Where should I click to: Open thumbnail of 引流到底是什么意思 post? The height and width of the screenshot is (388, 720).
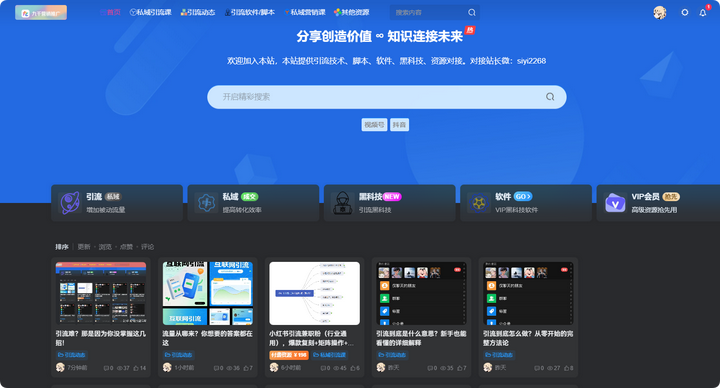421,293
